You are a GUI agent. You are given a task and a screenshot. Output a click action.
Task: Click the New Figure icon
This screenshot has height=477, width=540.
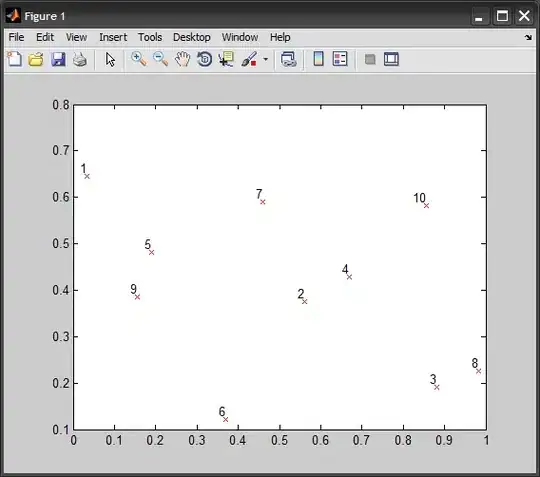point(14,59)
